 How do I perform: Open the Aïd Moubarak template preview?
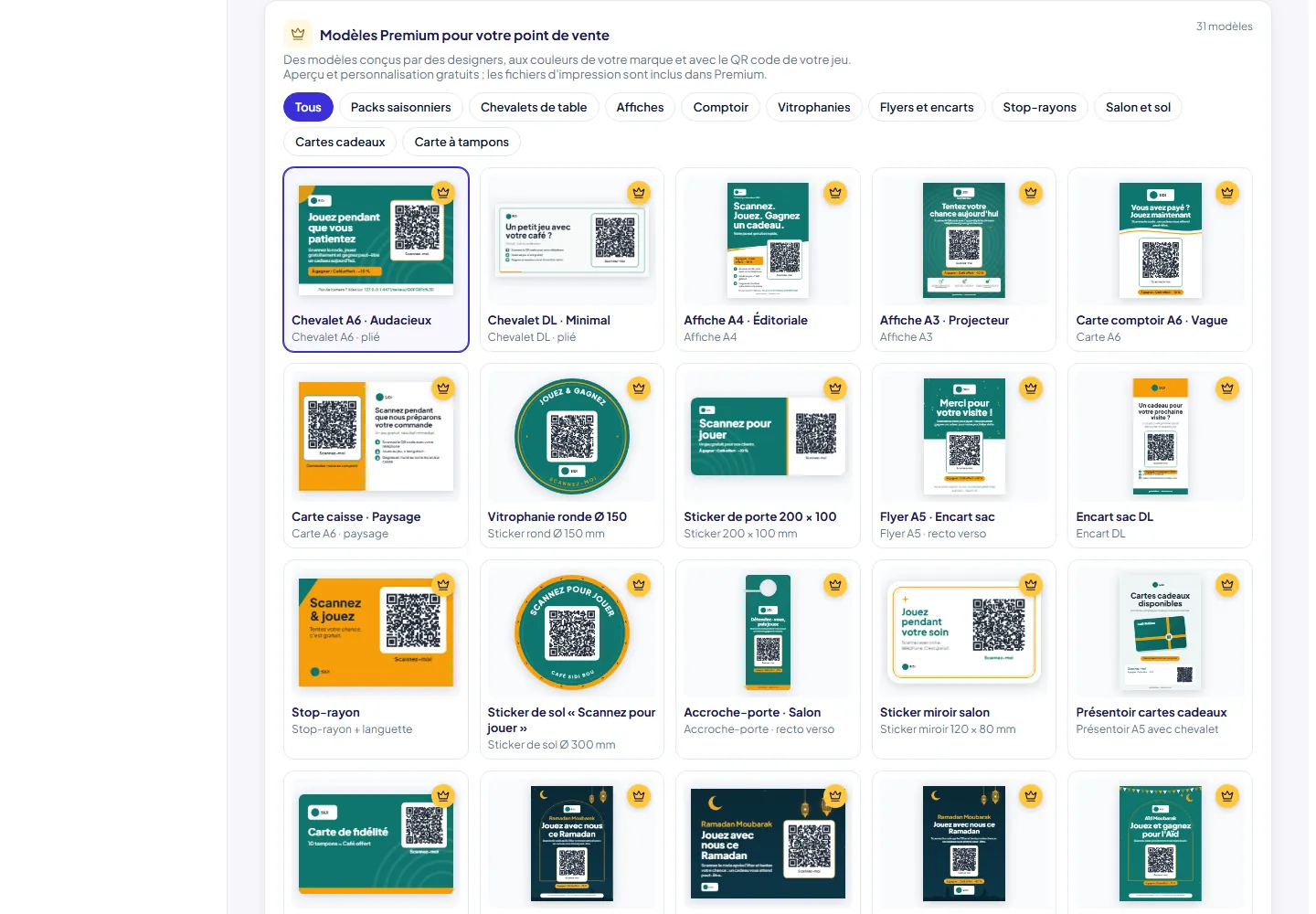click(x=1161, y=844)
